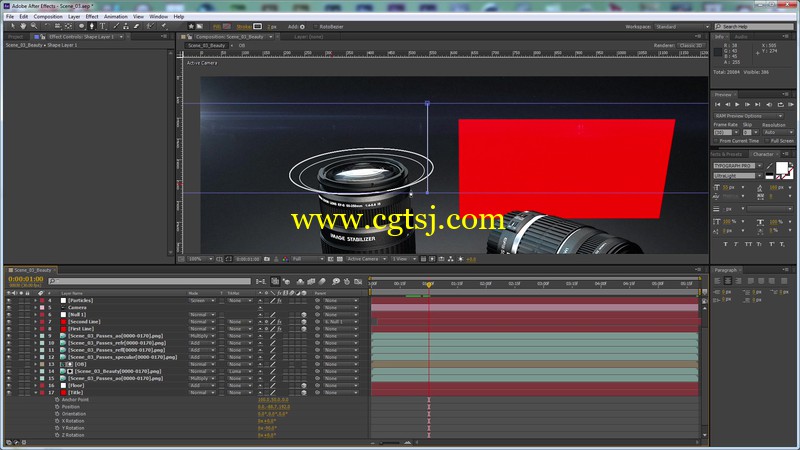Hide the Second Line layer eye toggle
Screen dimensions: 800x450
click(9, 322)
